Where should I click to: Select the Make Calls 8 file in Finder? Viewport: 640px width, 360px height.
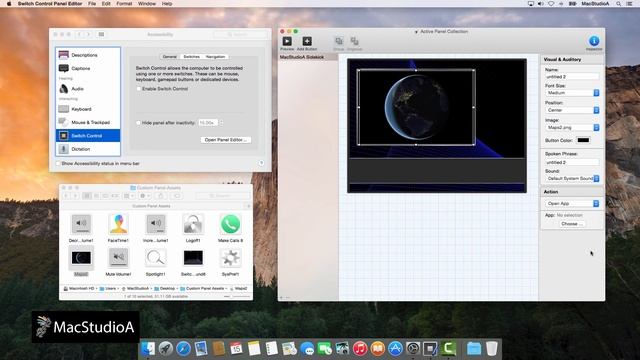(x=230, y=224)
